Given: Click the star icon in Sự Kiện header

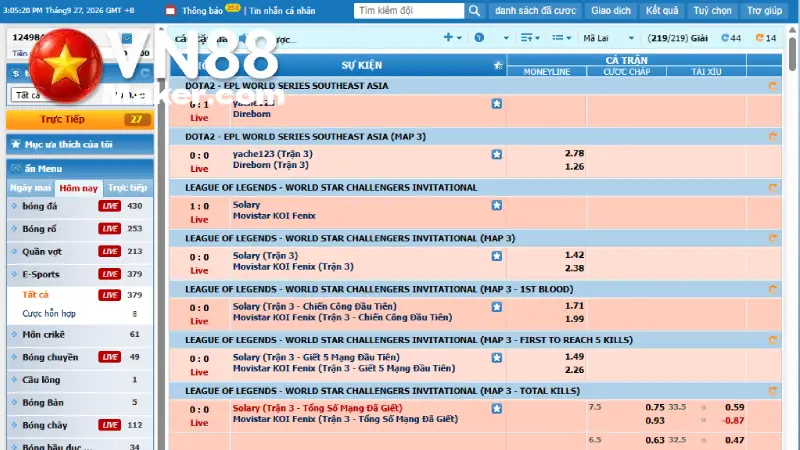Looking at the screenshot, I should (x=498, y=65).
